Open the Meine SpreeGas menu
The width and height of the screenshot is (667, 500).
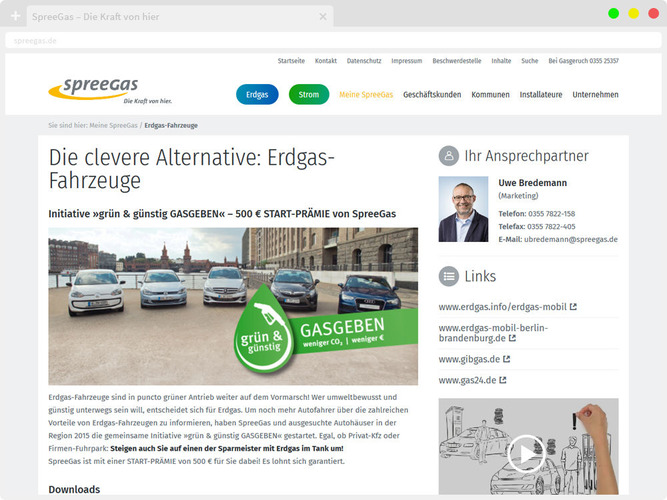click(x=366, y=95)
